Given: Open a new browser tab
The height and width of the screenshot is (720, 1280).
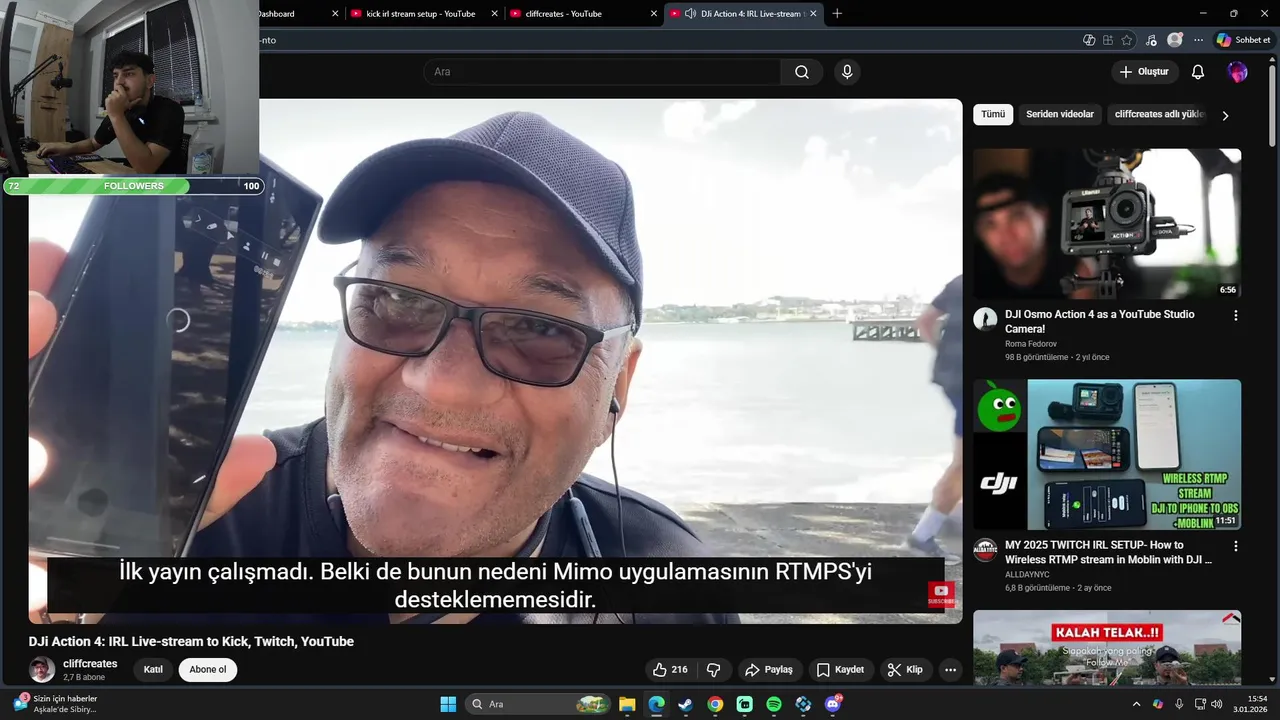Looking at the screenshot, I should [837, 14].
